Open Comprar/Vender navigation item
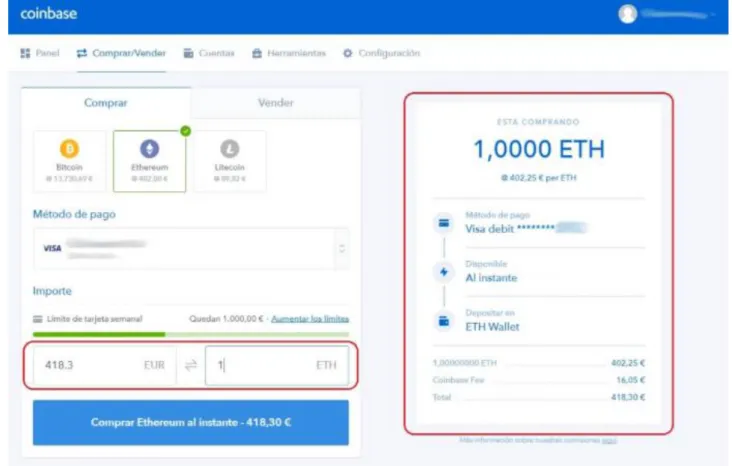The image size is (732, 466). [121, 53]
